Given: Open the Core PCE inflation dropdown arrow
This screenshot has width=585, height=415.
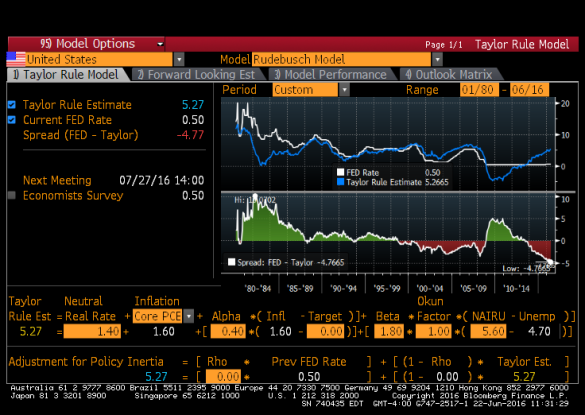Looking at the screenshot, I should point(189,316).
